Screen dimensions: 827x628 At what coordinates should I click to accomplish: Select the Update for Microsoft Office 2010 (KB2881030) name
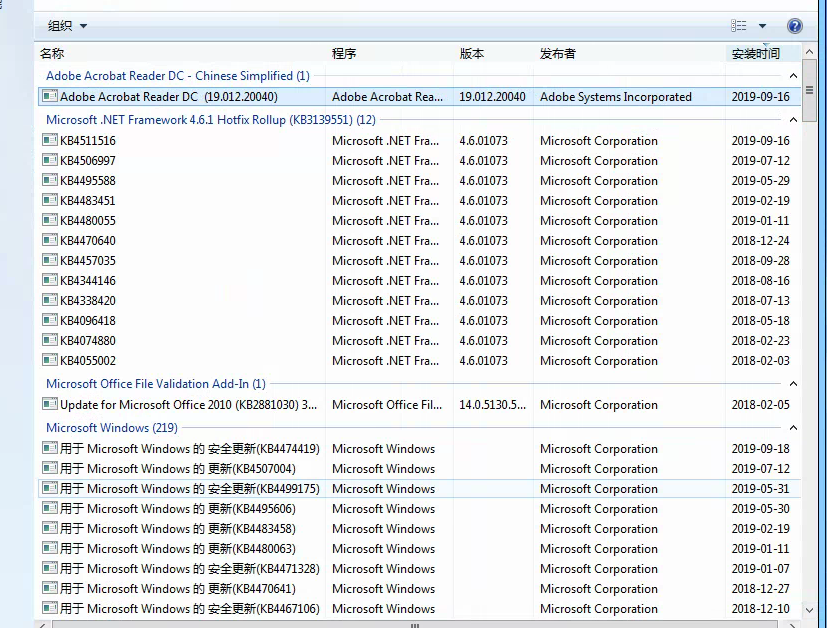coord(188,405)
